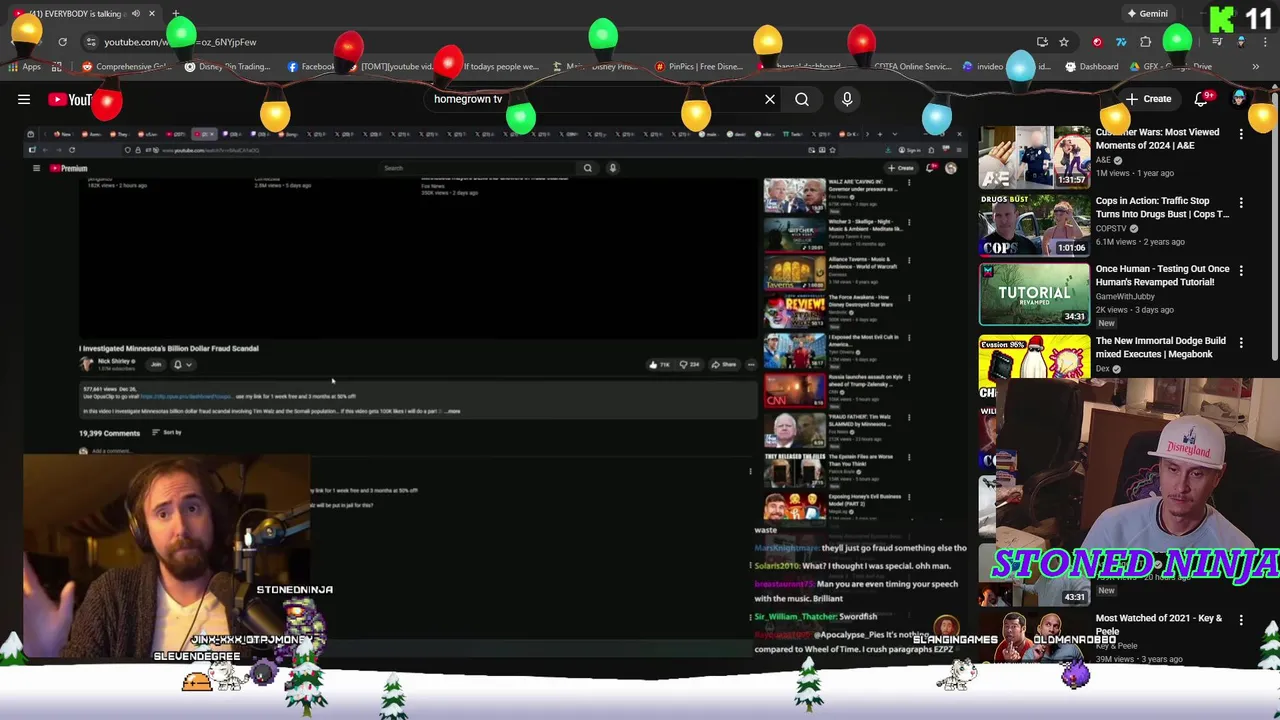Open options for Cops in Action video

(x=1241, y=202)
